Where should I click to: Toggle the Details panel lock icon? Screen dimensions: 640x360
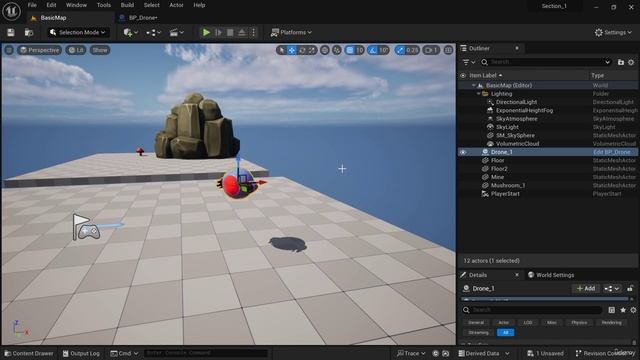tap(630, 289)
